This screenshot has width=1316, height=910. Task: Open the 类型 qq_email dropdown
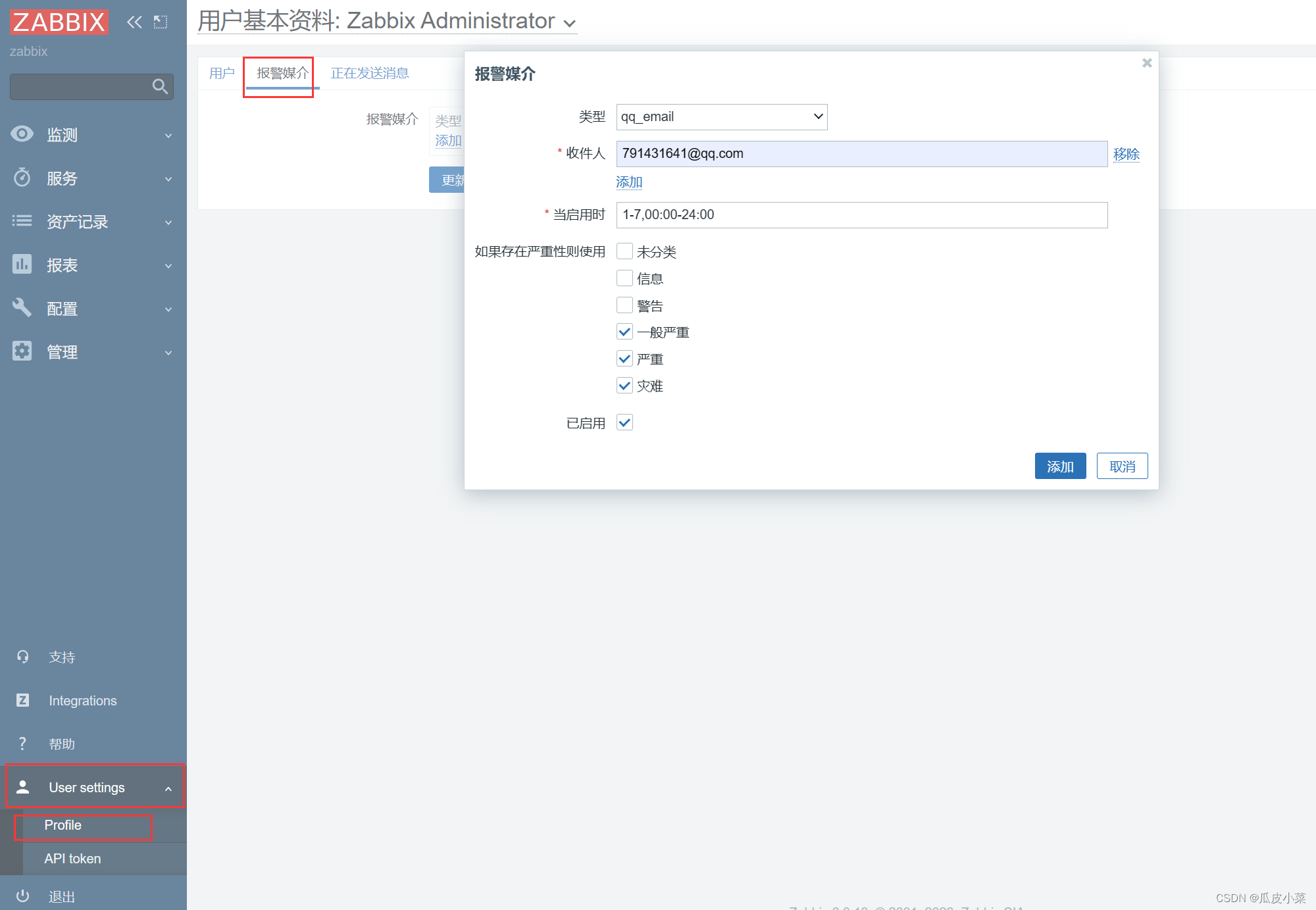pyautogui.click(x=722, y=117)
